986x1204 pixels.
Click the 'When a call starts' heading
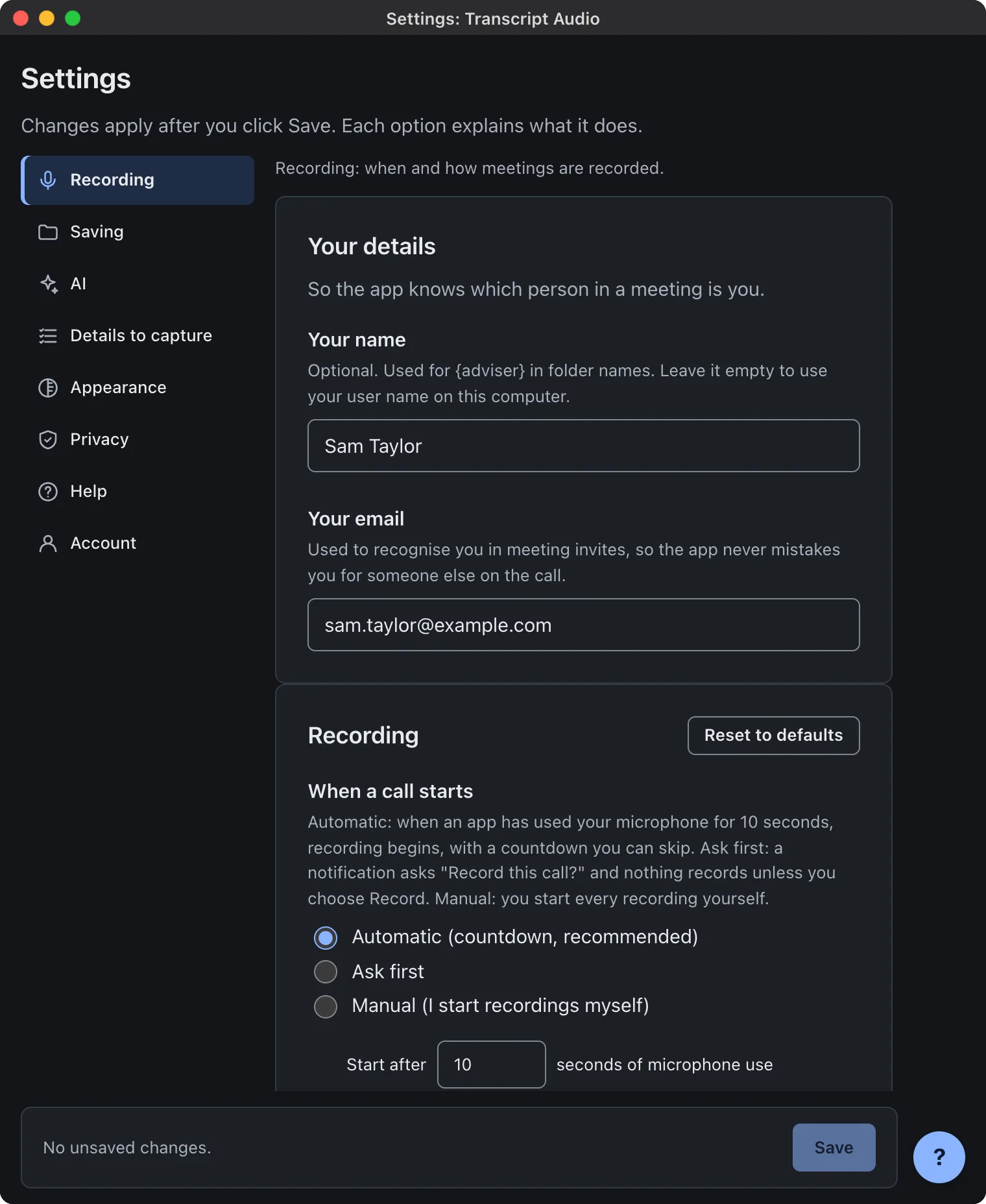[x=391, y=791]
